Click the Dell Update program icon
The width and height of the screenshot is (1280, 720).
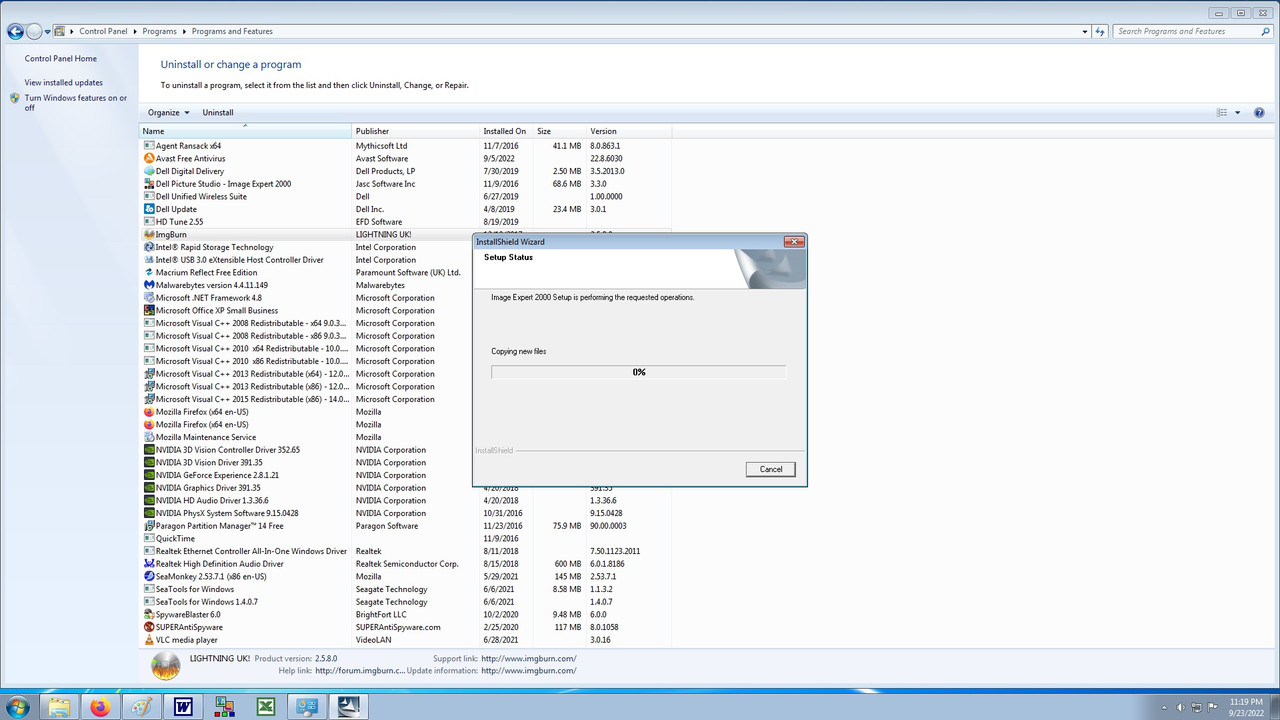tap(149, 209)
